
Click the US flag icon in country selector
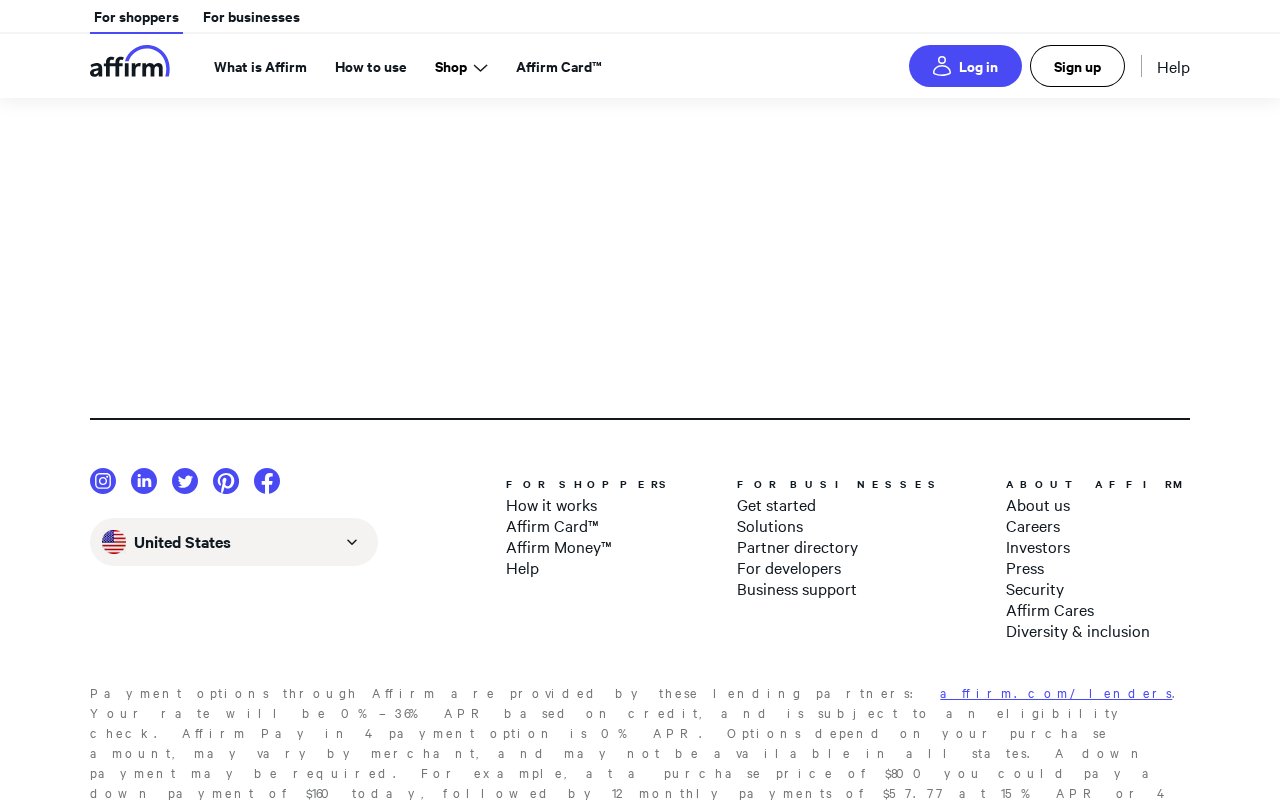tap(114, 542)
